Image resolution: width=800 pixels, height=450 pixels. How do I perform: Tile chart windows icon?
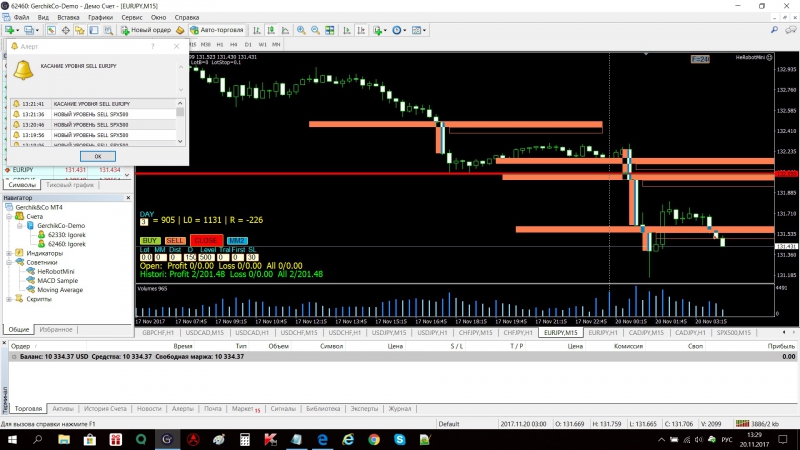pyautogui.click(x=330, y=30)
